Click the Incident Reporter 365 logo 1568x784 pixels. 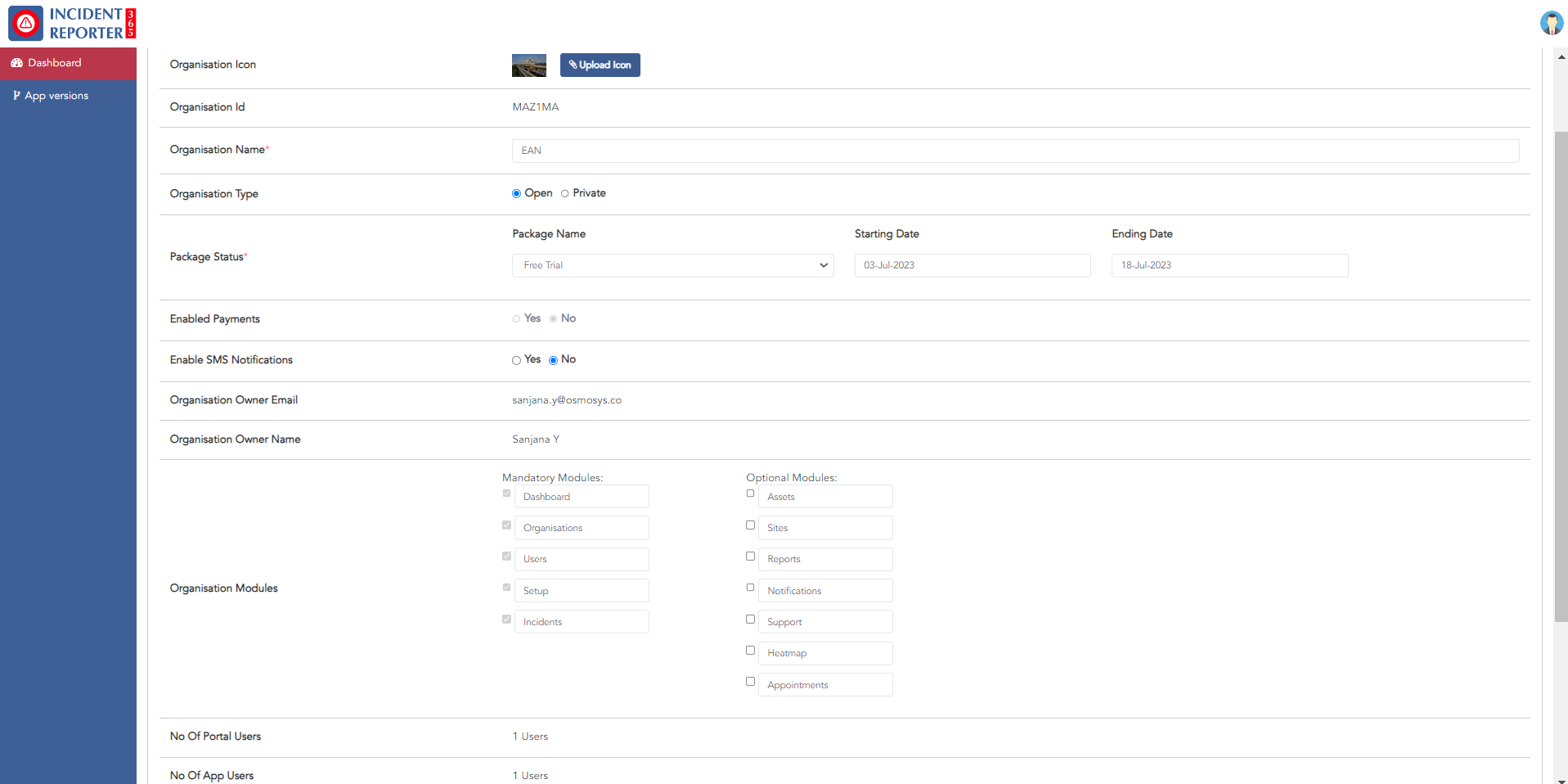[72, 23]
